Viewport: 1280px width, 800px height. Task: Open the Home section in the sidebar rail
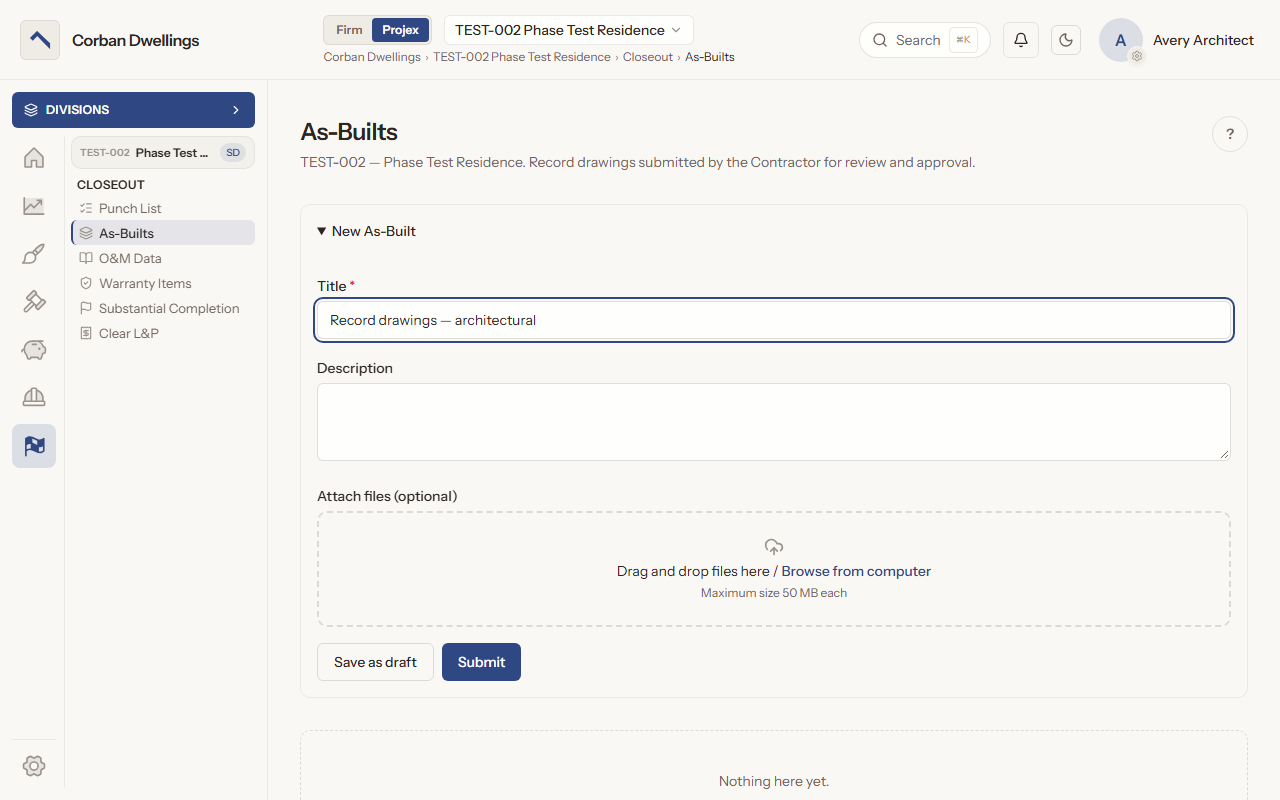(x=34, y=158)
